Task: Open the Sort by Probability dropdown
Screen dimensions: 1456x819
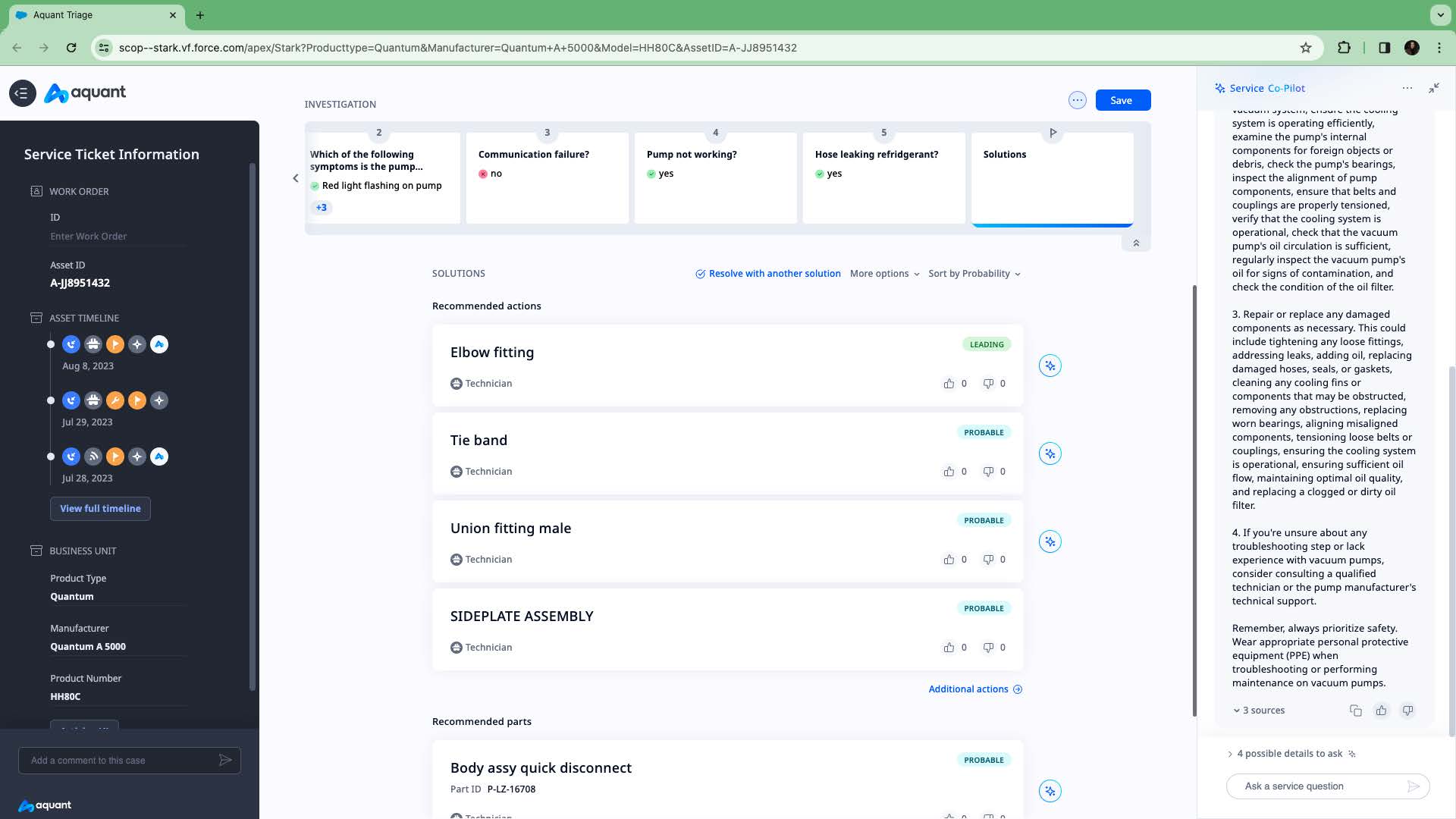Action: click(974, 273)
